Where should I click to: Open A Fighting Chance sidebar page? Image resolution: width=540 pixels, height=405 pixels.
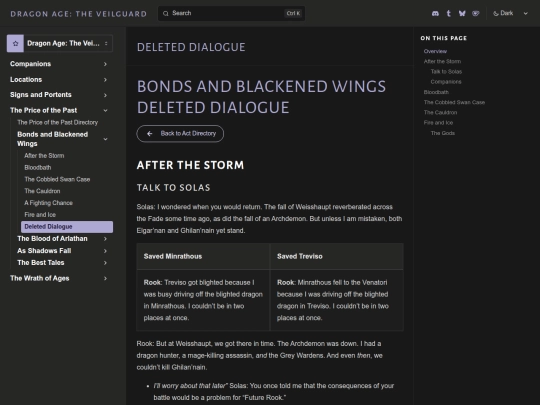pyautogui.click(x=48, y=203)
